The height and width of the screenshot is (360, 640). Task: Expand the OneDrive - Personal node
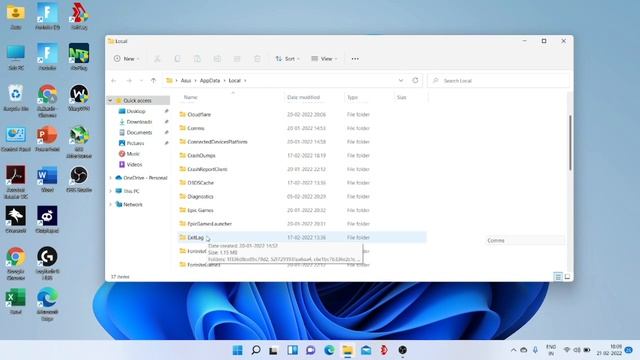tap(110, 178)
